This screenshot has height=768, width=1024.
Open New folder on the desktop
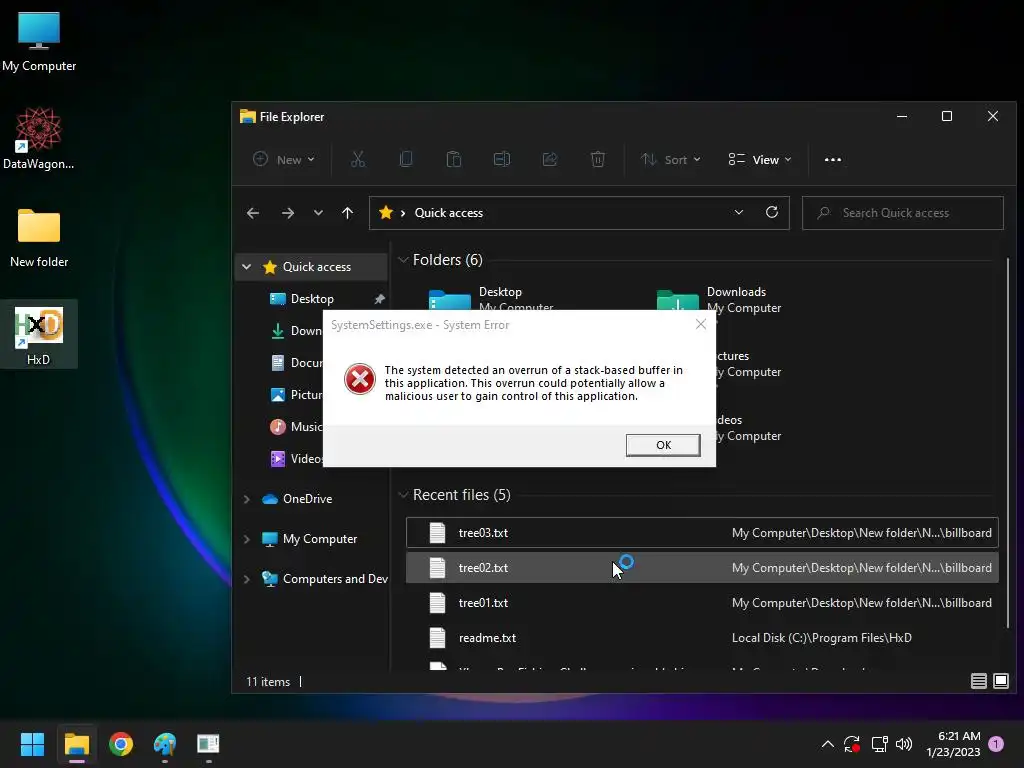click(39, 238)
